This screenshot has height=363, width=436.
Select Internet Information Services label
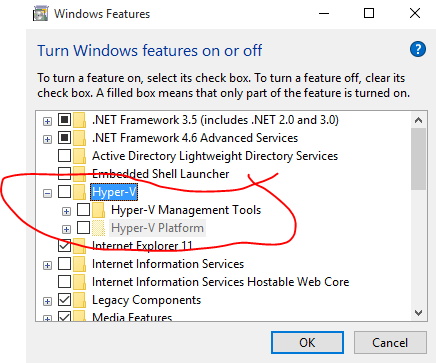(x=168, y=264)
